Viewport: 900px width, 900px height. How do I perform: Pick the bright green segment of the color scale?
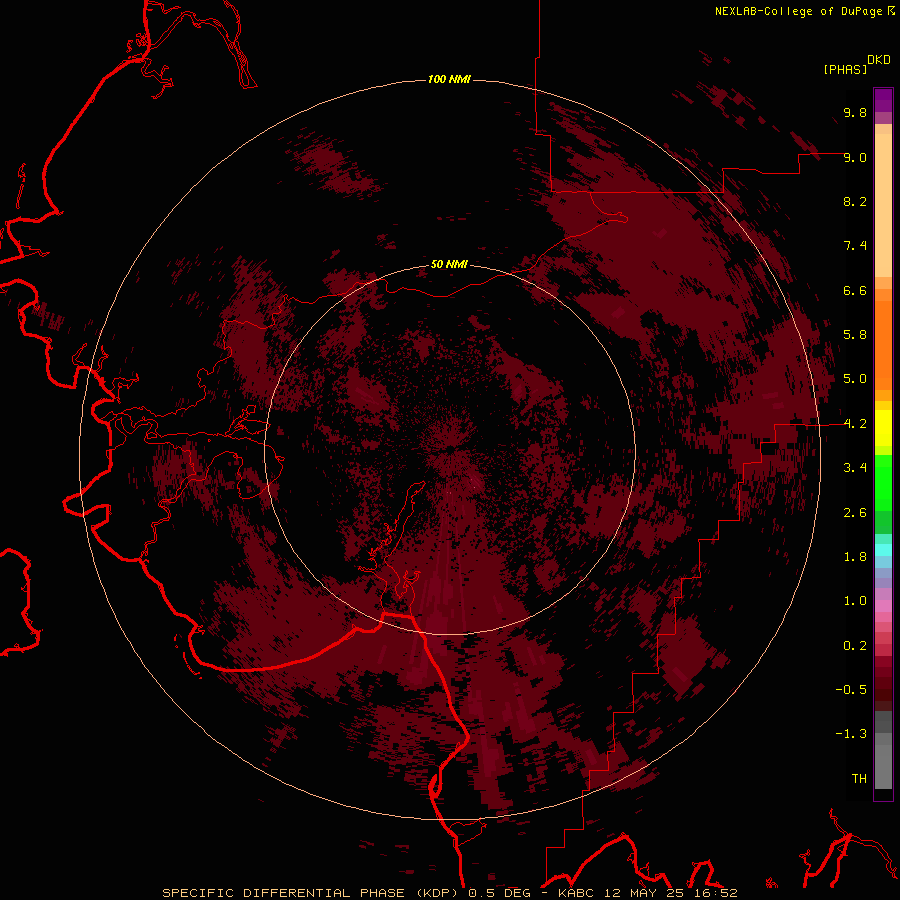click(x=883, y=483)
